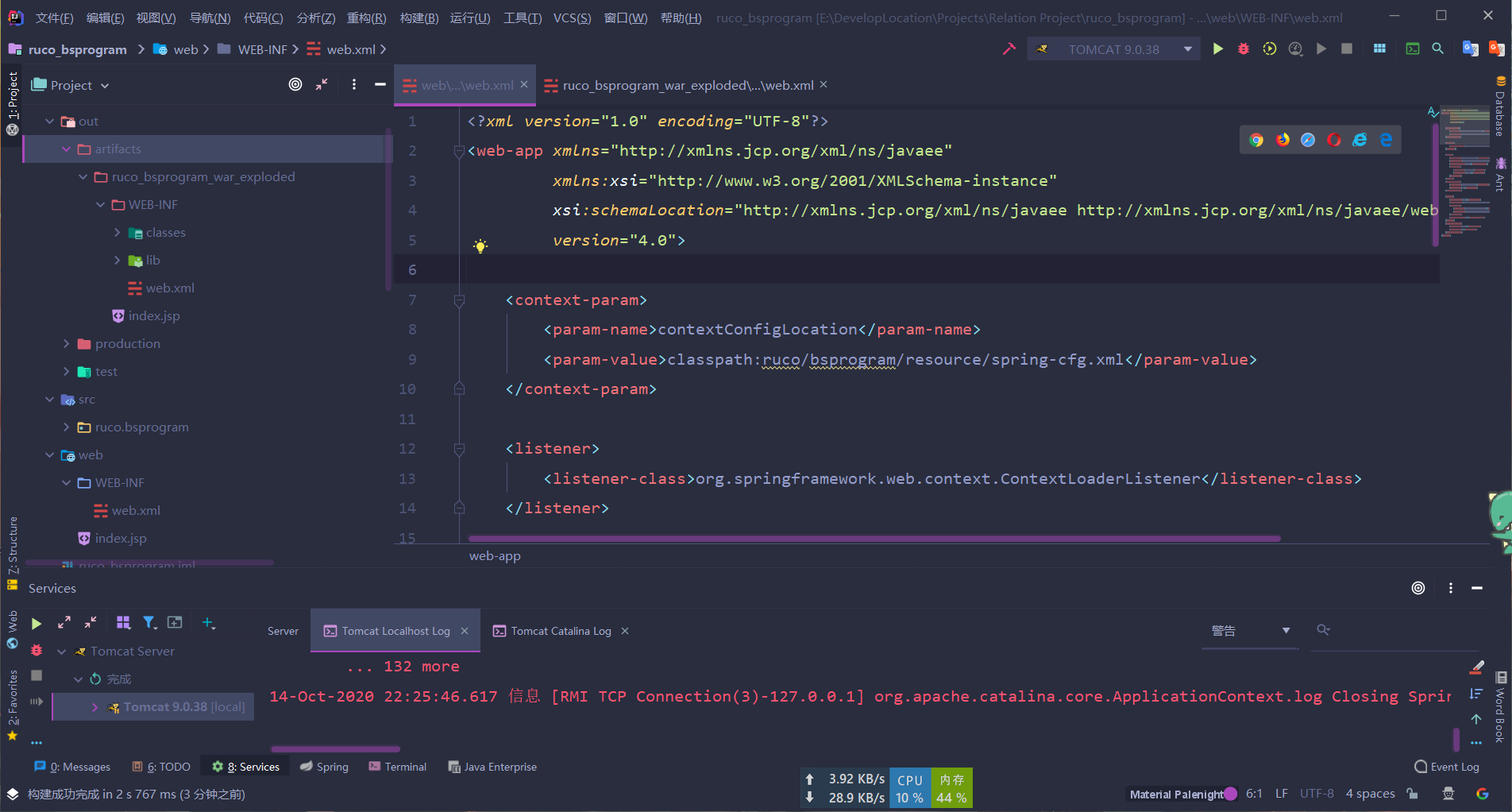Open Services filter funnel
This screenshot has height=812, width=1512.
149,622
